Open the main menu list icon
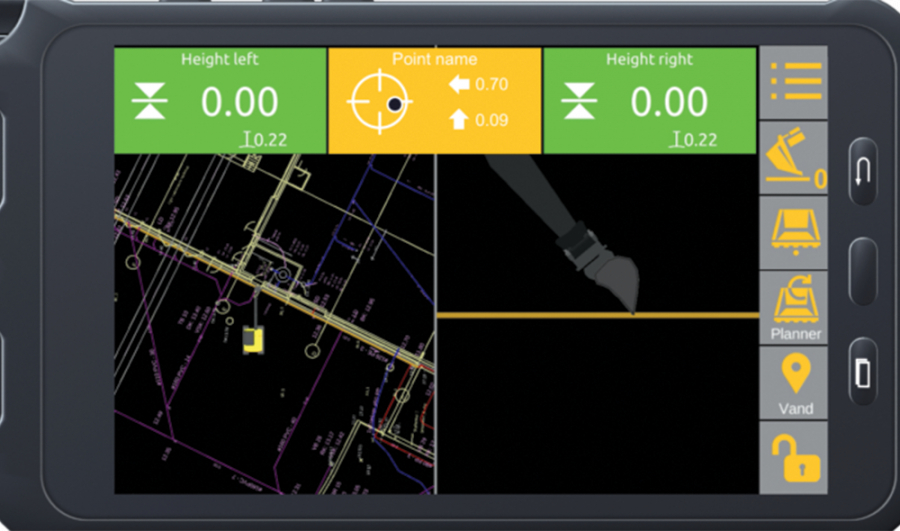 click(x=795, y=81)
